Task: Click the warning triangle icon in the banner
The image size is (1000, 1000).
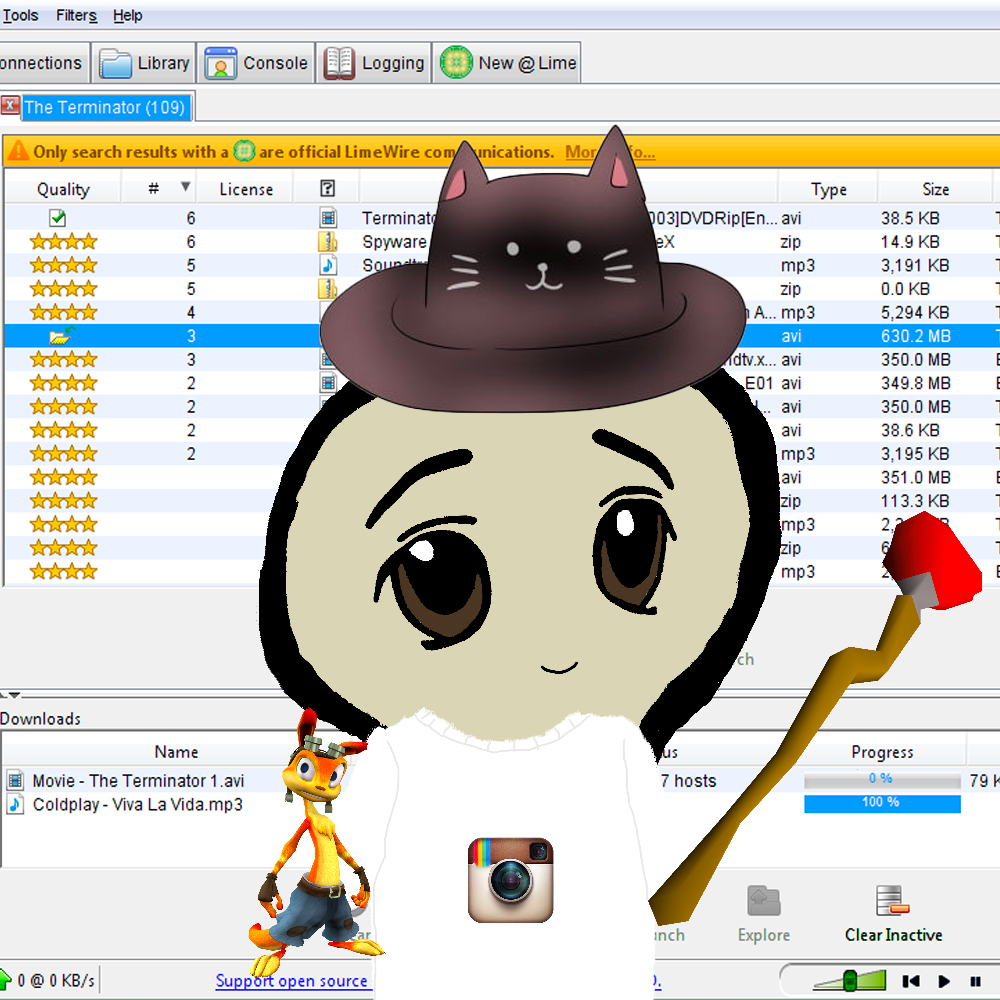Action: [x=18, y=151]
